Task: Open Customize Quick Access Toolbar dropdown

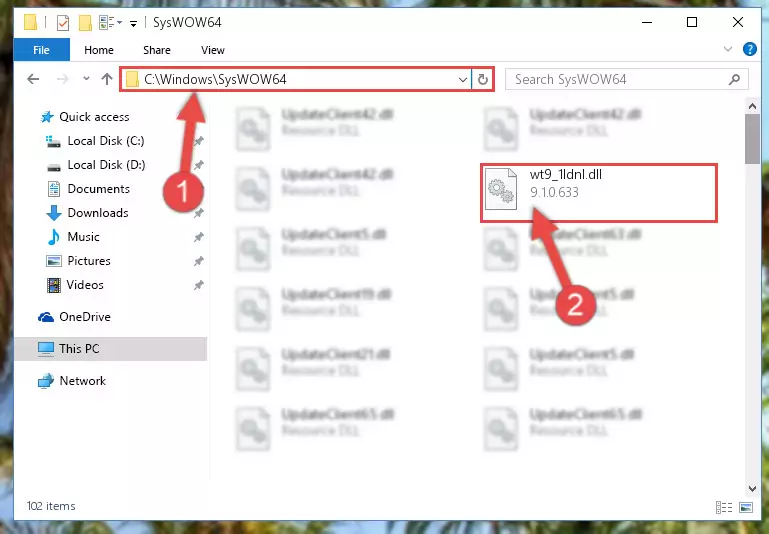Action: [133, 23]
